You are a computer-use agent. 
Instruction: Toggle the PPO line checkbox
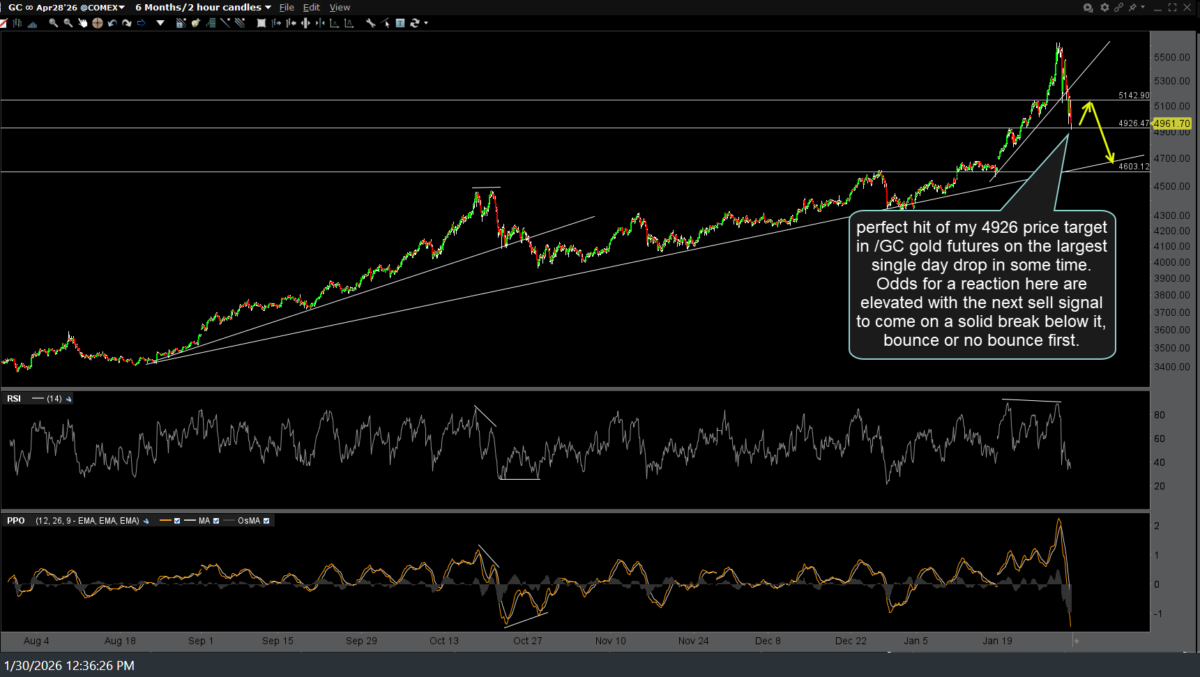177,520
